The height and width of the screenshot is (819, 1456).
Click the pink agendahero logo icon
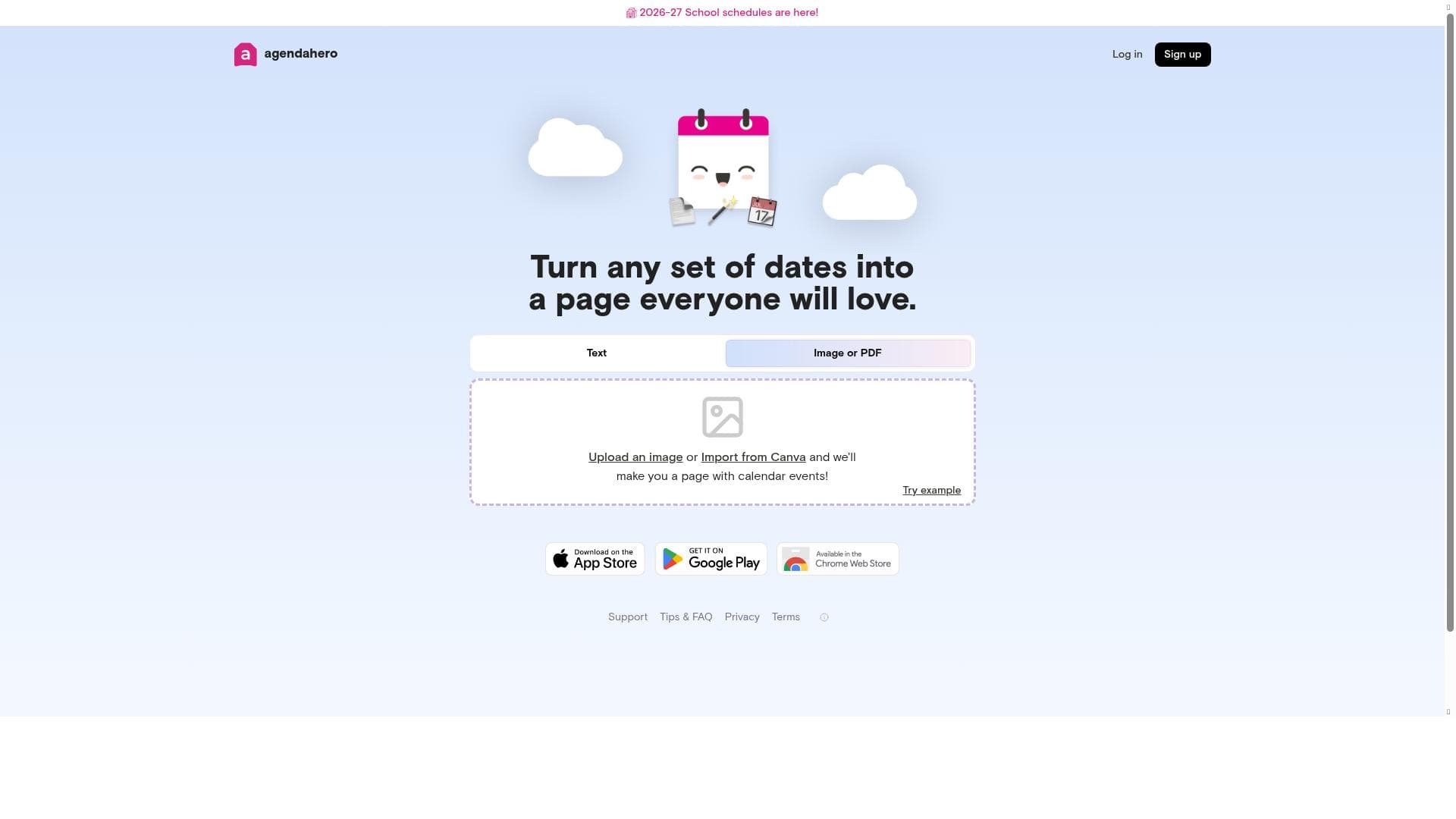tap(245, 54)
